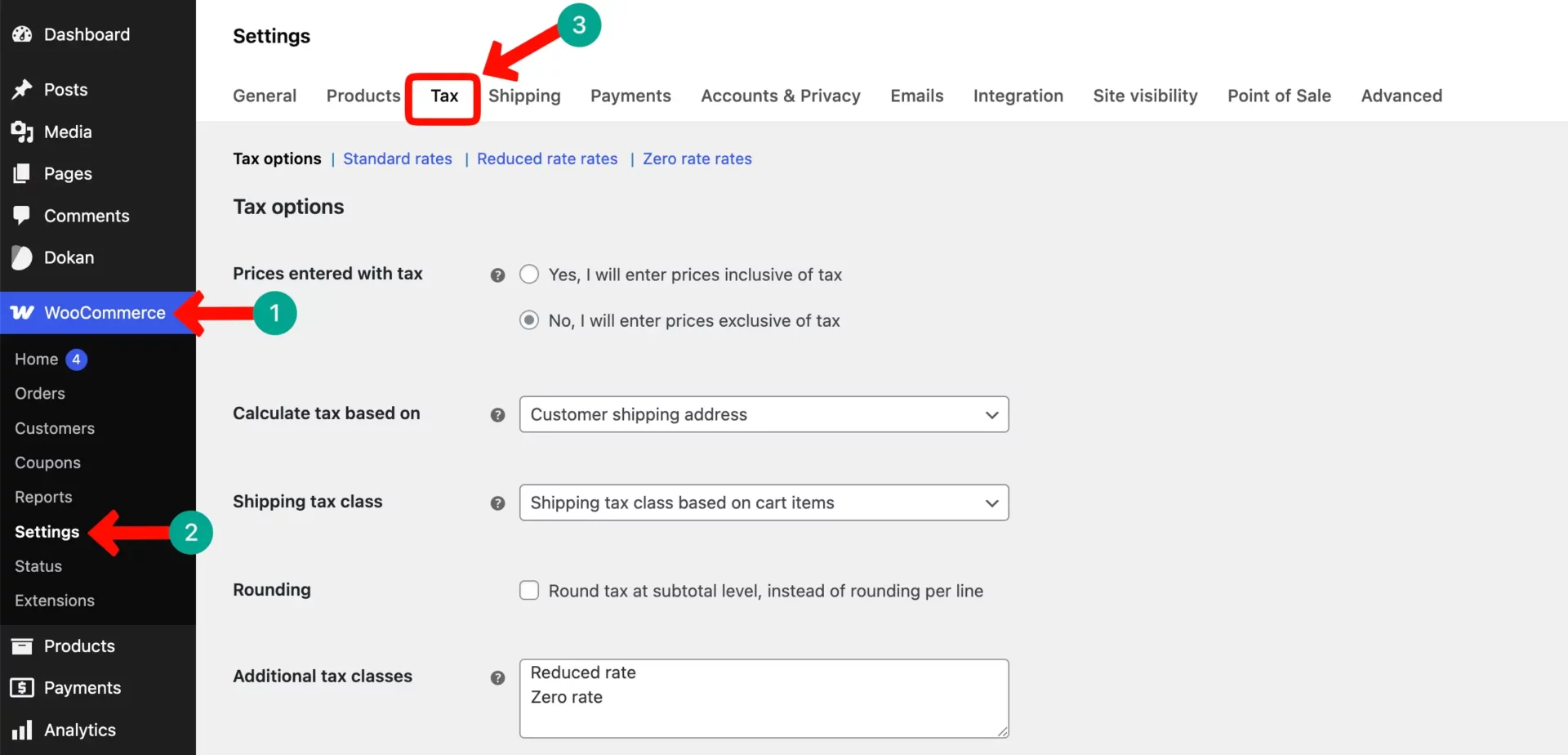Switch to the Products settings tab
Viewport: 1568px width, 755px height.
coord(363,96)
